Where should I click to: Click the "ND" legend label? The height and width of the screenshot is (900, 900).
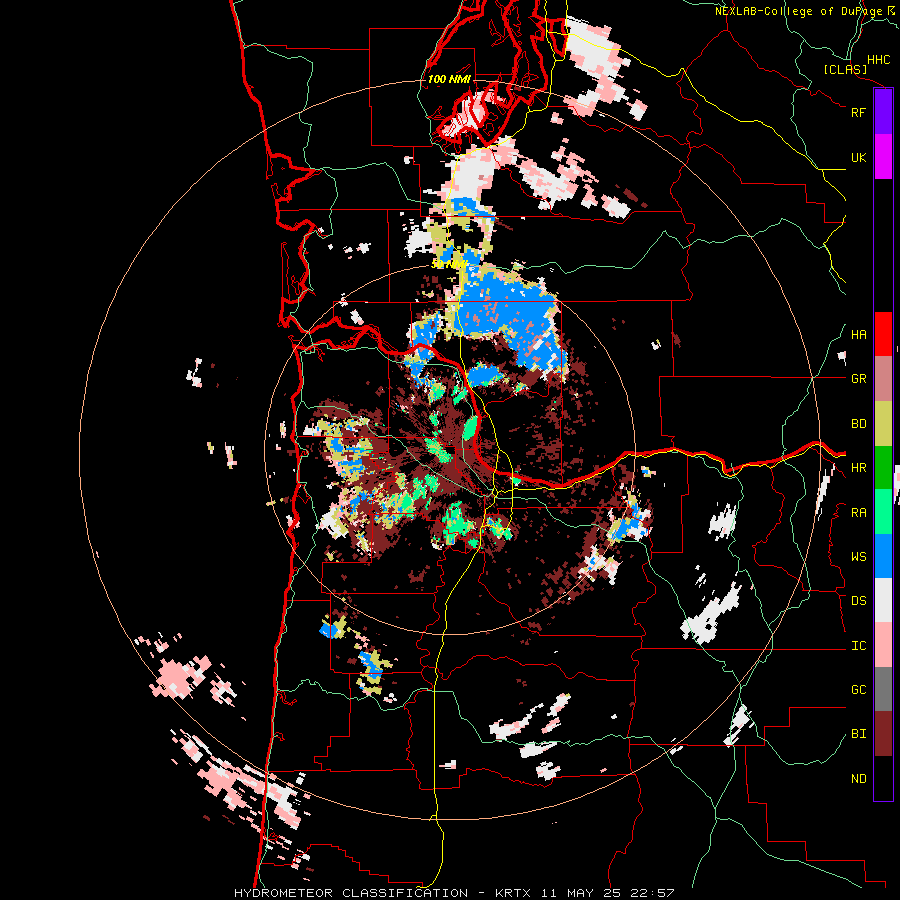858,778
